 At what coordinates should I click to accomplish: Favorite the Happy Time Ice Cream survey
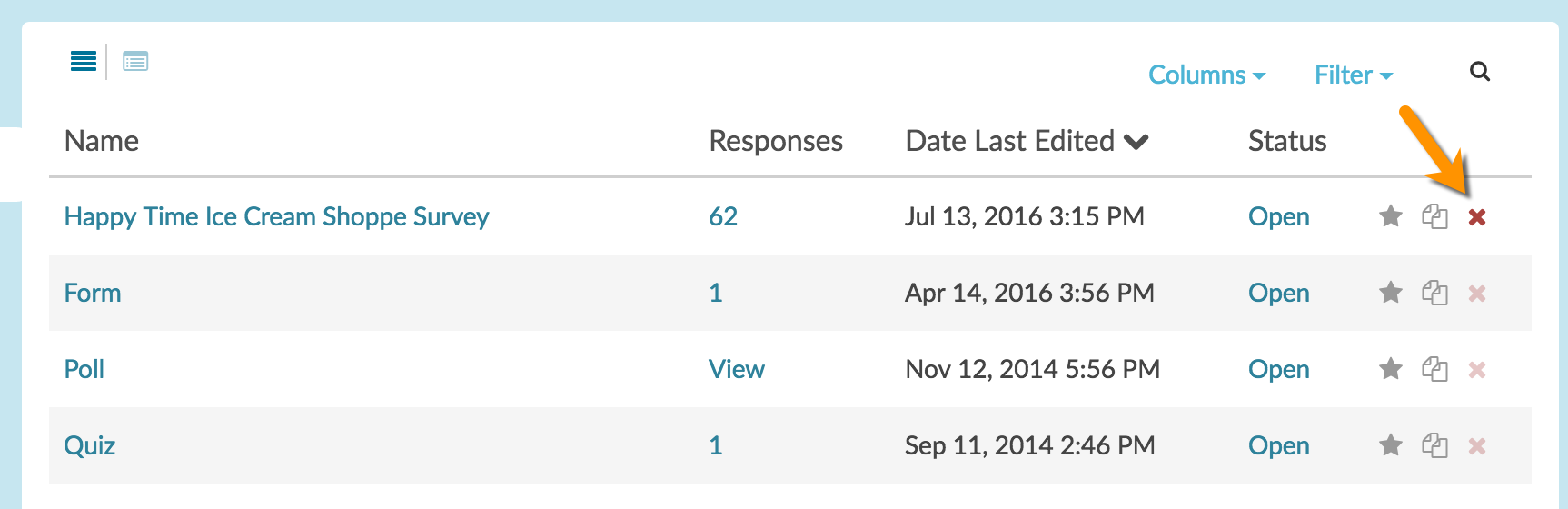tap(1391, 216)
